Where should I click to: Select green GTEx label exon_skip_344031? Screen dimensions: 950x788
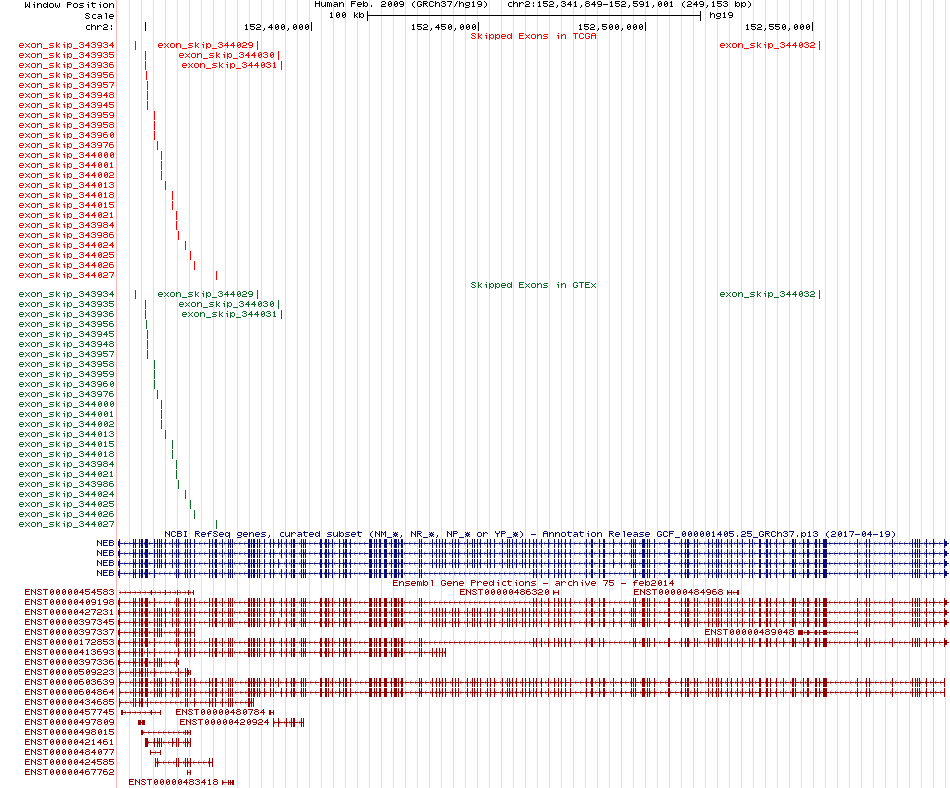click(x=228, y=314)
